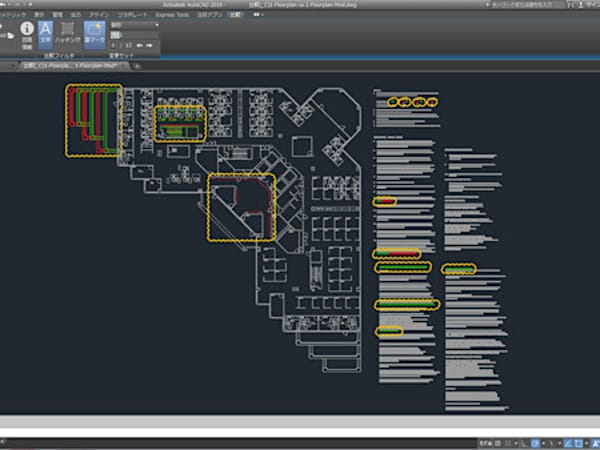
Task: Click the モデル button in status bar
Action: click(485, 441)
